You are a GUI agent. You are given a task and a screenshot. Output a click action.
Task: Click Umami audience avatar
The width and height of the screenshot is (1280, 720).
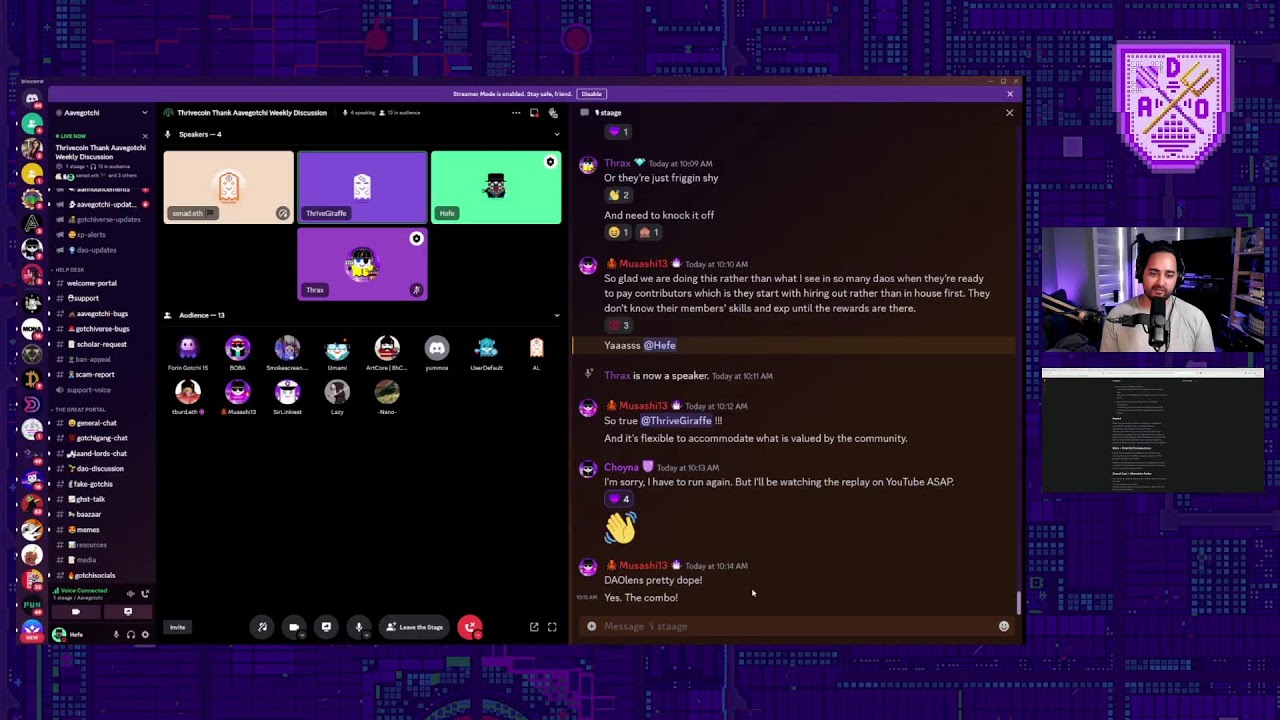[x=337, y=348]
